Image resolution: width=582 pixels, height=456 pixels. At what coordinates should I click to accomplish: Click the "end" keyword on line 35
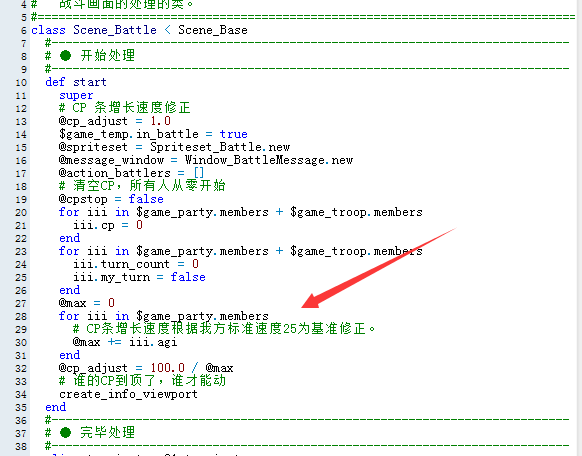click(56, 407)
